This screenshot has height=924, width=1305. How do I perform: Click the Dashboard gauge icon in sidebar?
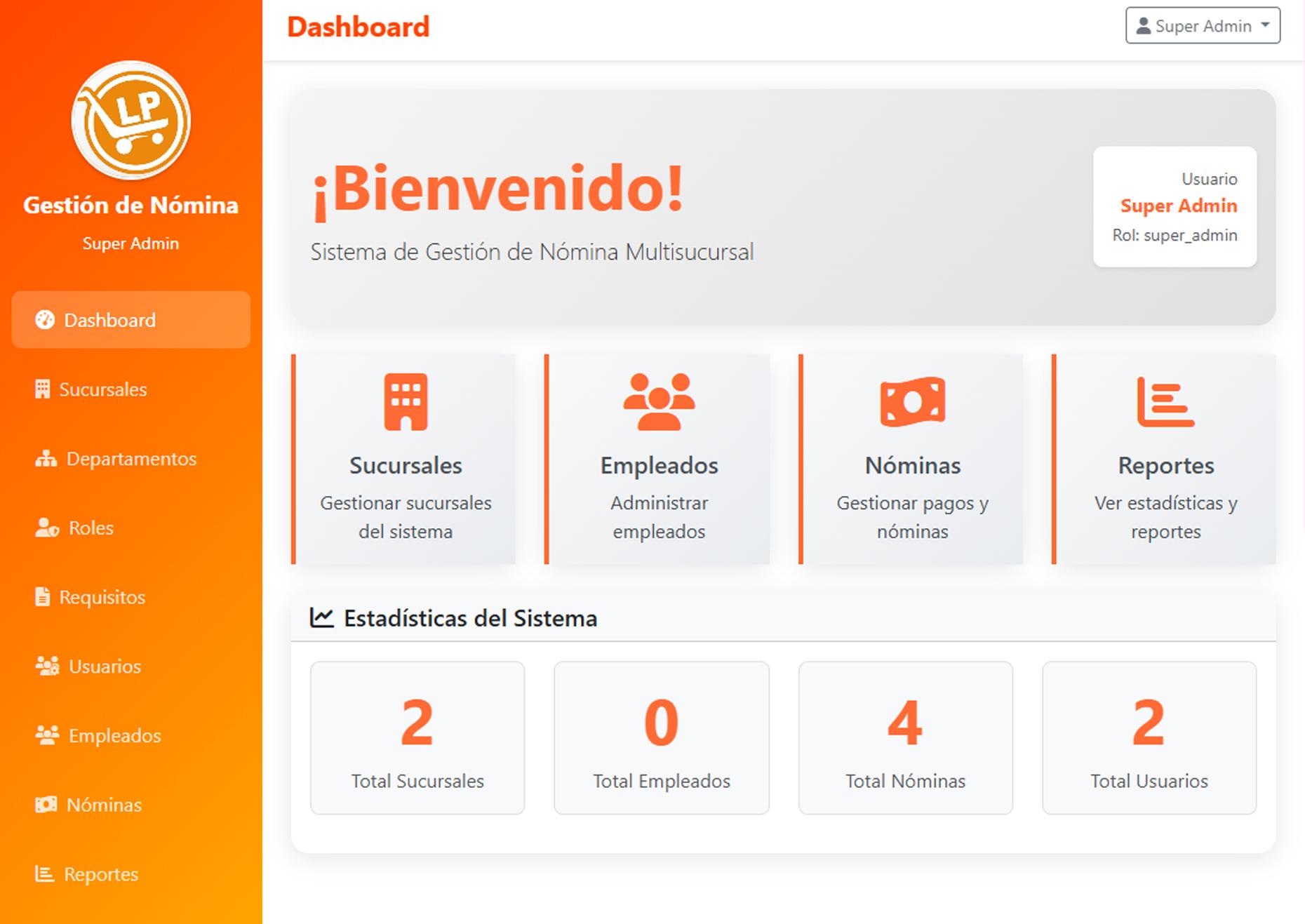point(45,320)
